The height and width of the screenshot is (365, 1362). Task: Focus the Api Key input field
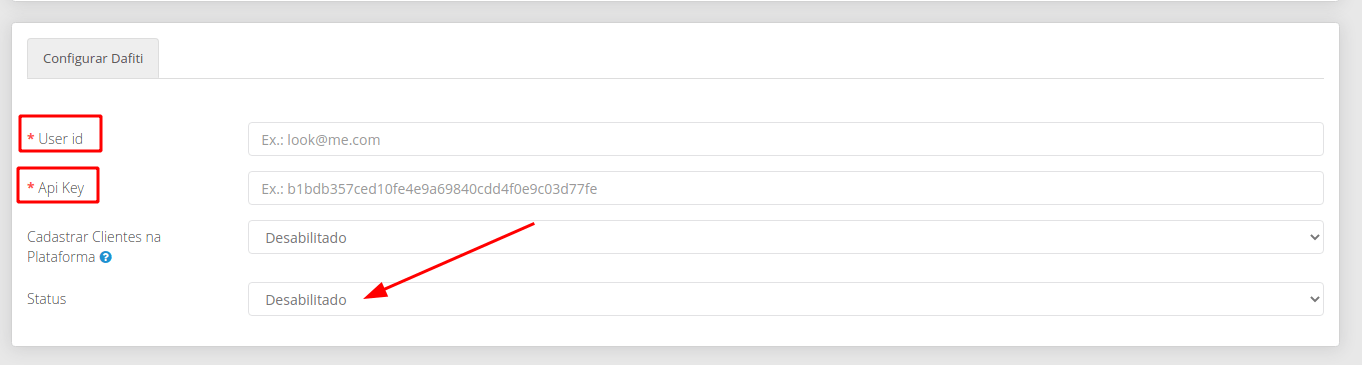pos(785,188)
